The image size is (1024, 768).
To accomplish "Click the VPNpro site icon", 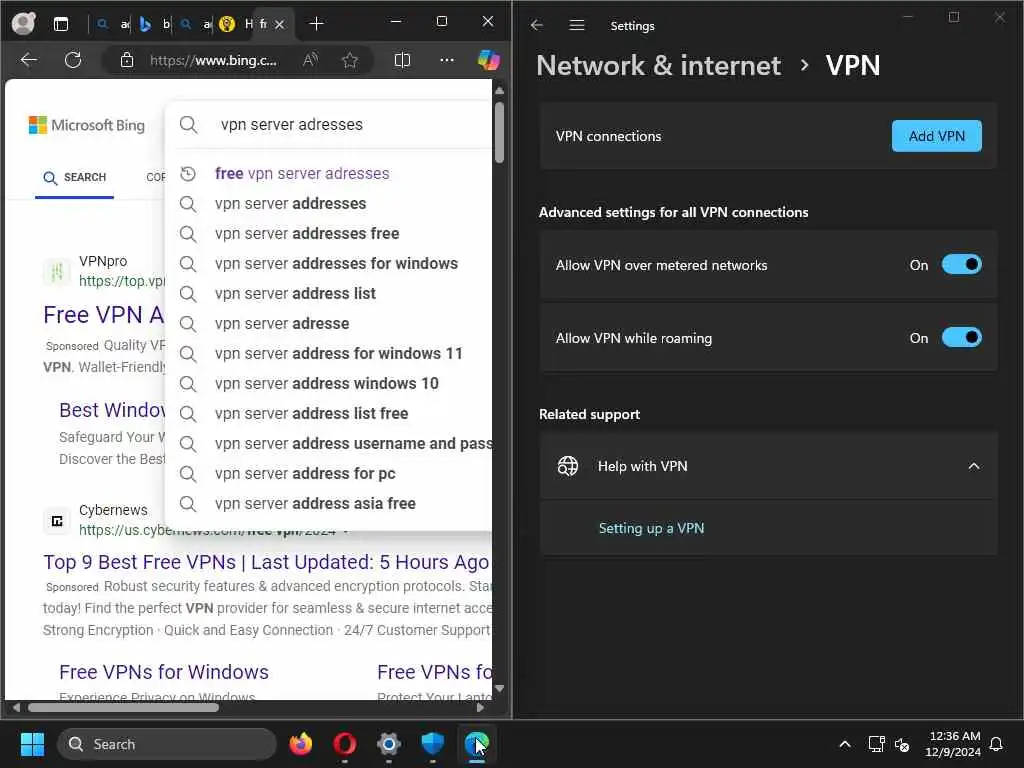I will (x=57, y=271).
